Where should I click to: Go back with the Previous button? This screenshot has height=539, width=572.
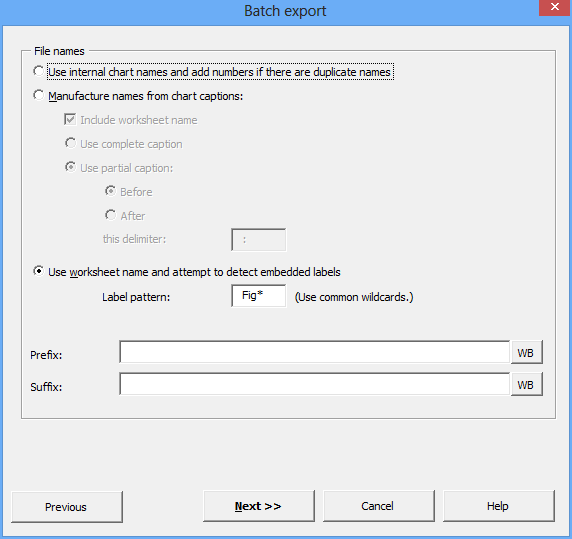click(67, 507)
